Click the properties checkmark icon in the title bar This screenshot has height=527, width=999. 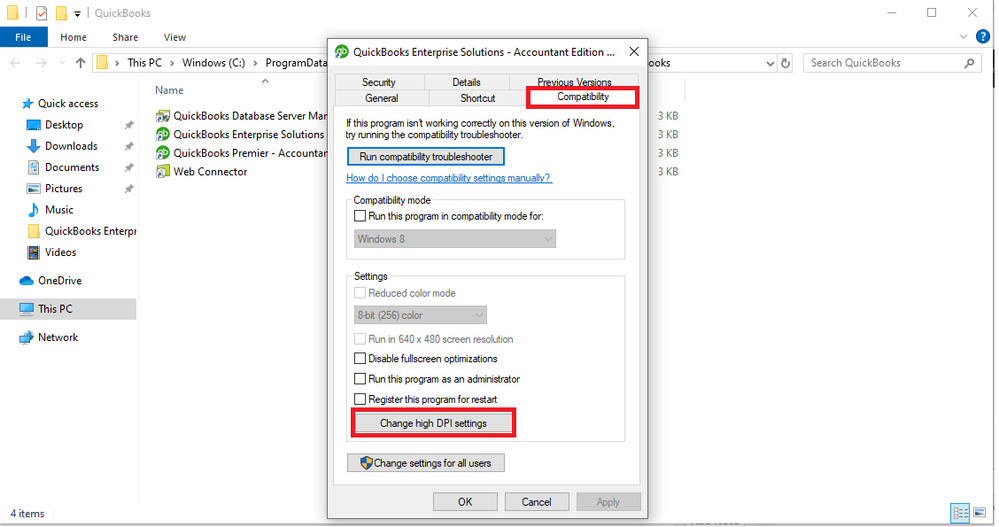(x=41, y=13)
